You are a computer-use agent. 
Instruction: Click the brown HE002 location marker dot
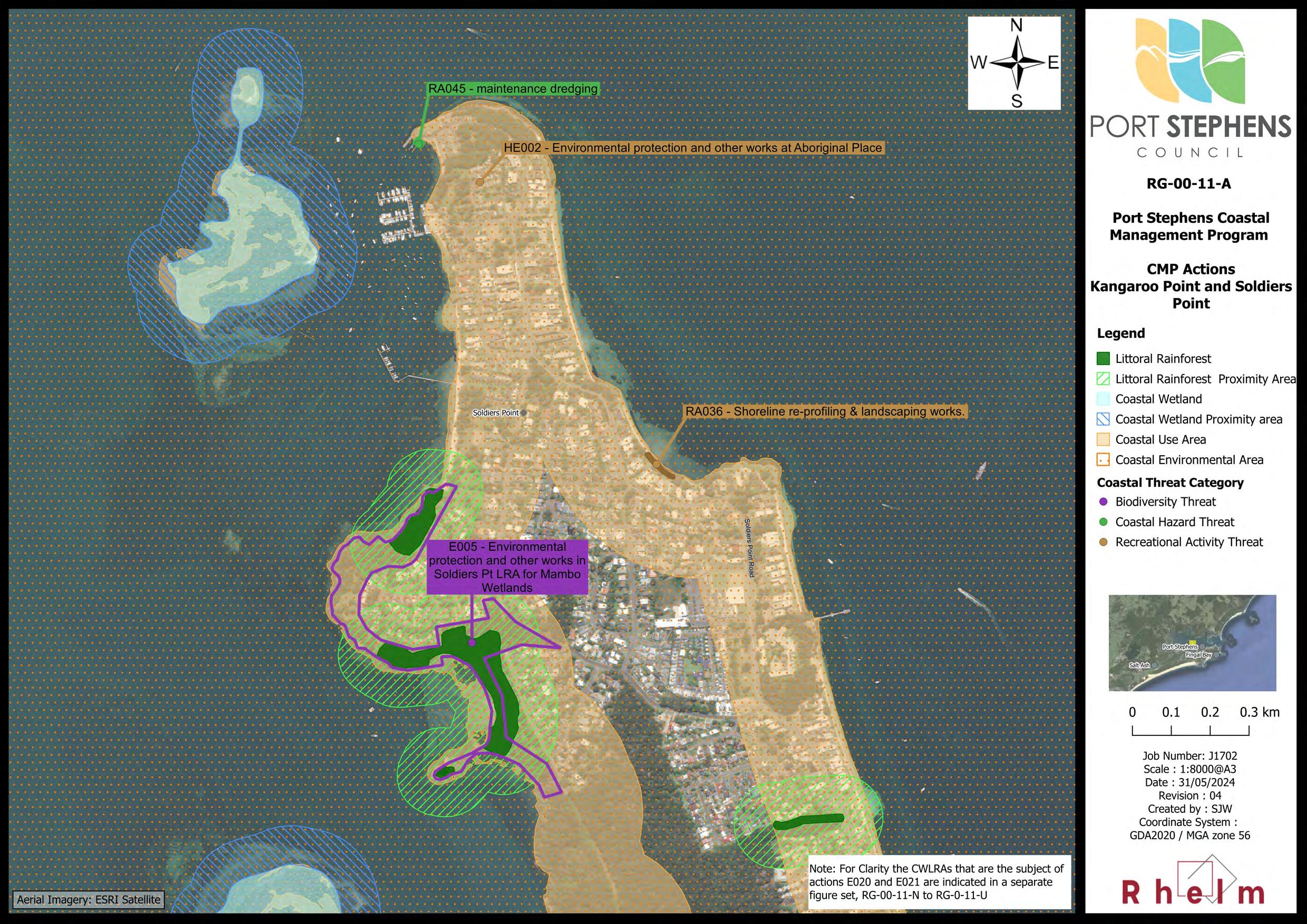point(480,182)
